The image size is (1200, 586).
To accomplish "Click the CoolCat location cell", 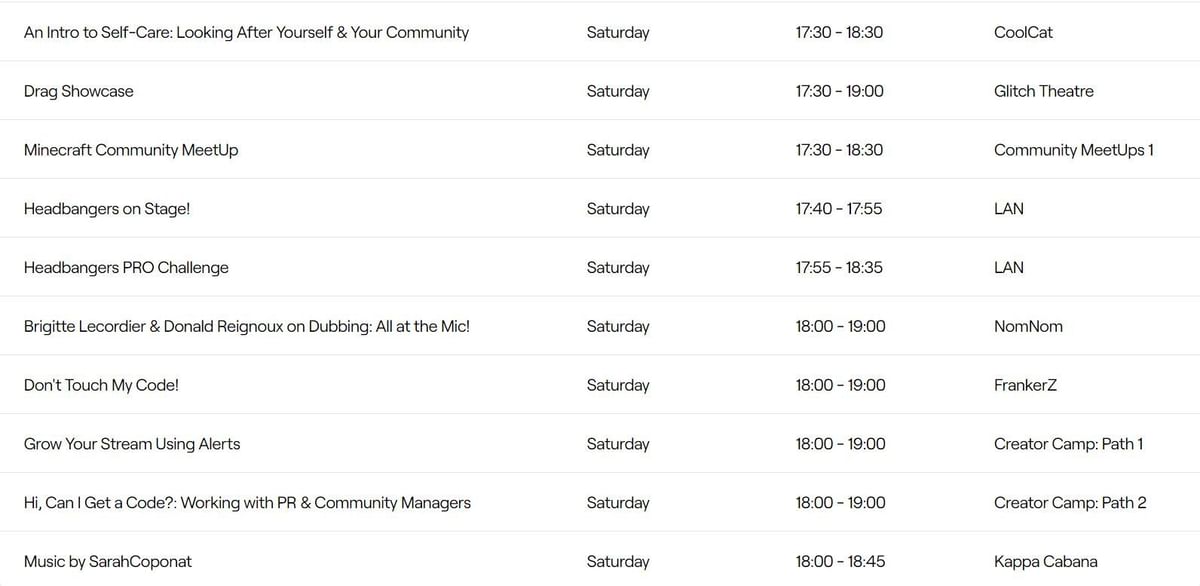I will tap(1023, 32).
